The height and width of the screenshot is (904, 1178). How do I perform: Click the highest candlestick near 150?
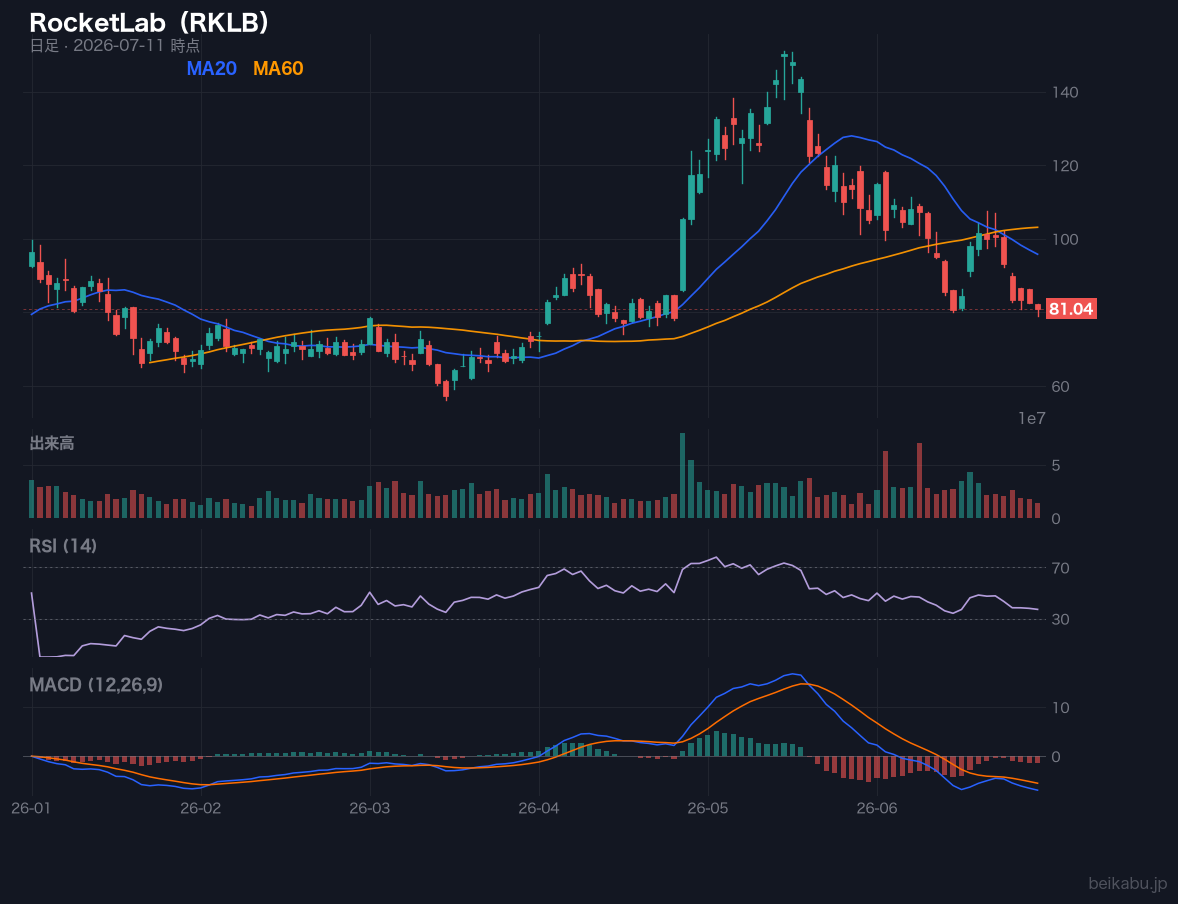[784, 75]
